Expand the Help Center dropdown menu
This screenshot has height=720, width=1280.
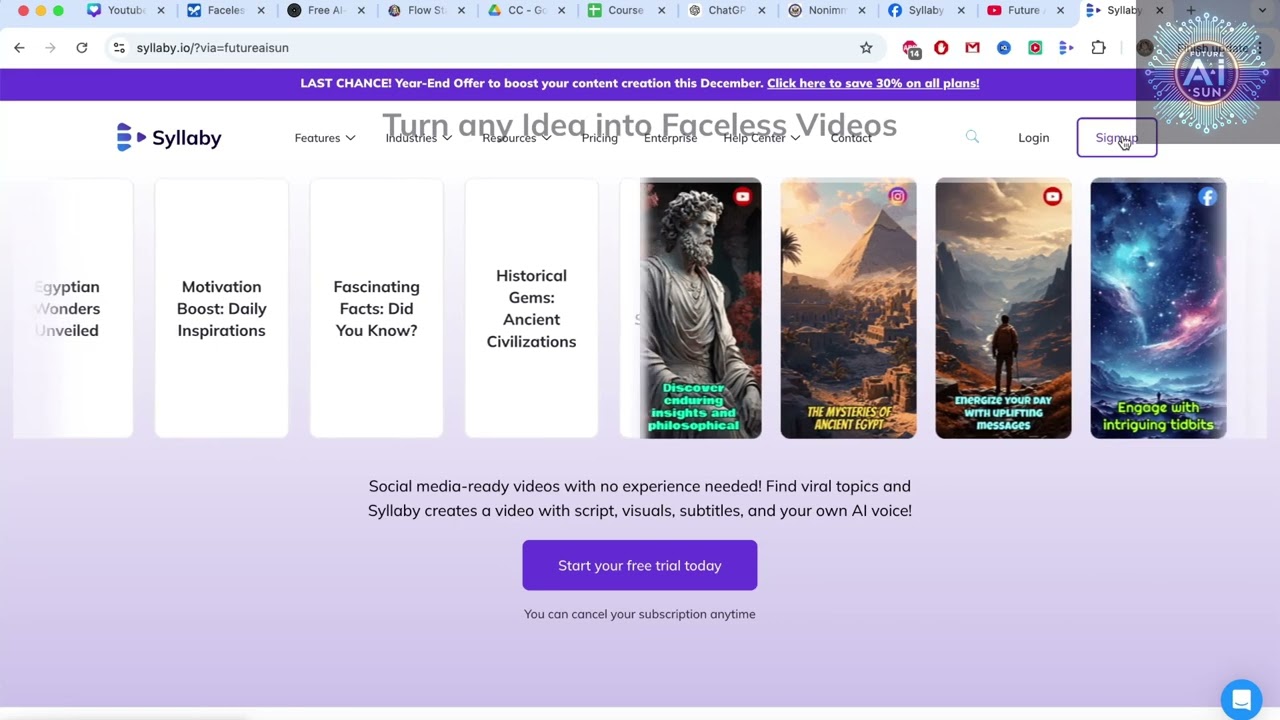click(761, 138)
